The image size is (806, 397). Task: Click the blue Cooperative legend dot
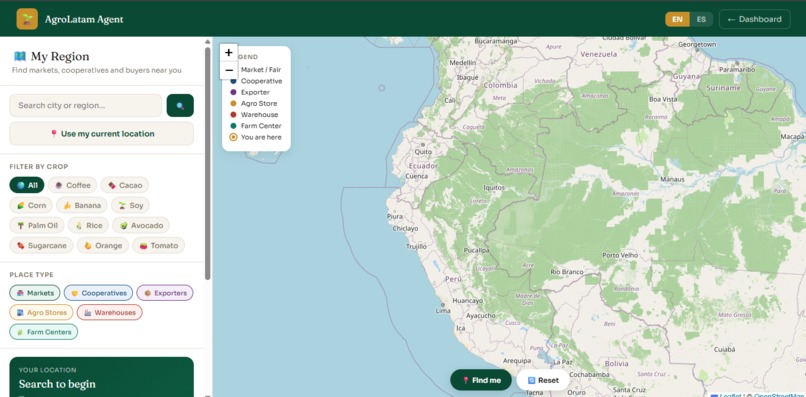pos(233,81)
